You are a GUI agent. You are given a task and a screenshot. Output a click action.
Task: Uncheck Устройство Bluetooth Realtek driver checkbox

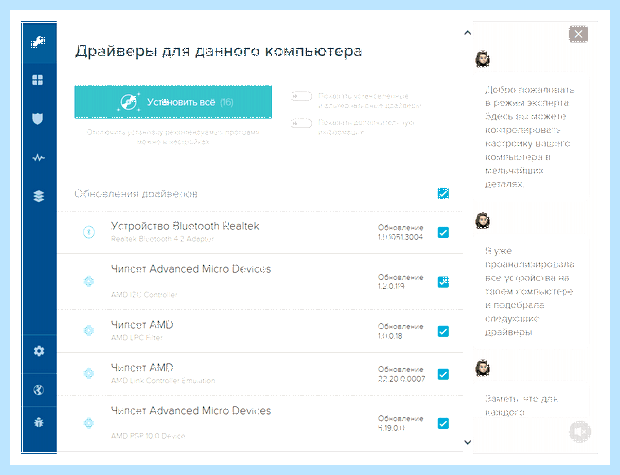click(443, 232)
